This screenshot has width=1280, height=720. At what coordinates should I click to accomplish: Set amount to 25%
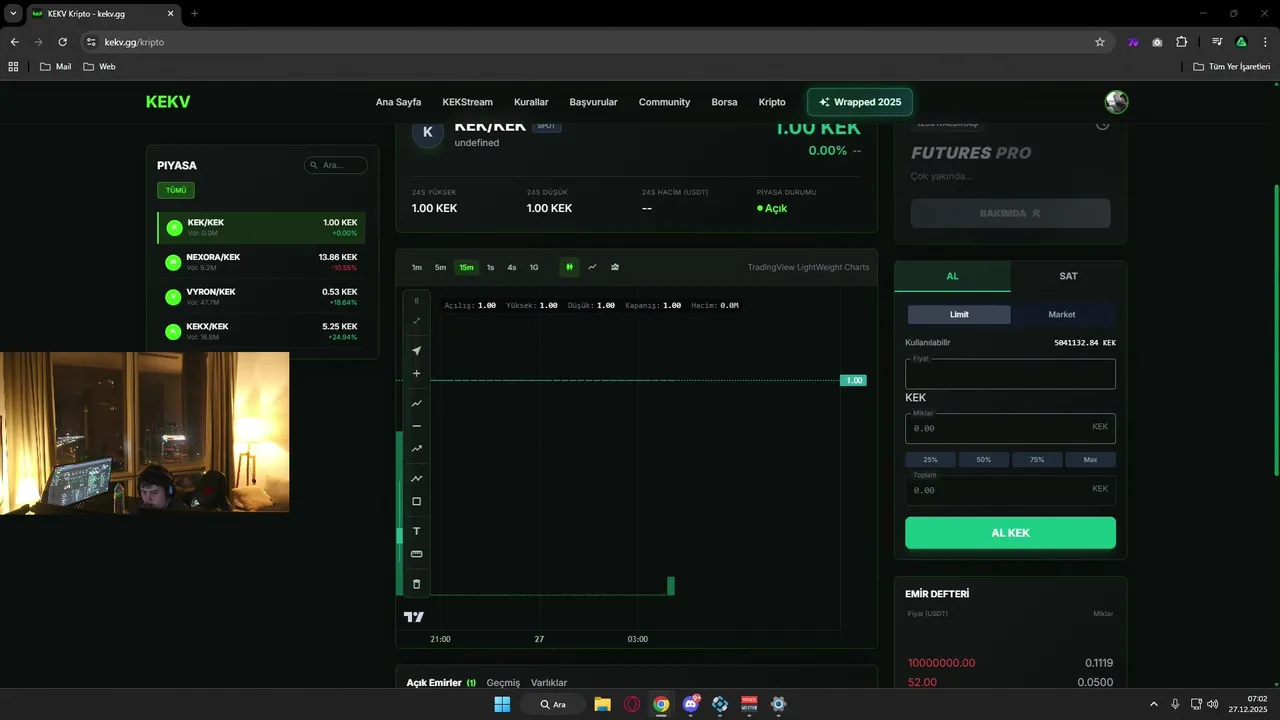pyautogui.click(x=930, y=460)
